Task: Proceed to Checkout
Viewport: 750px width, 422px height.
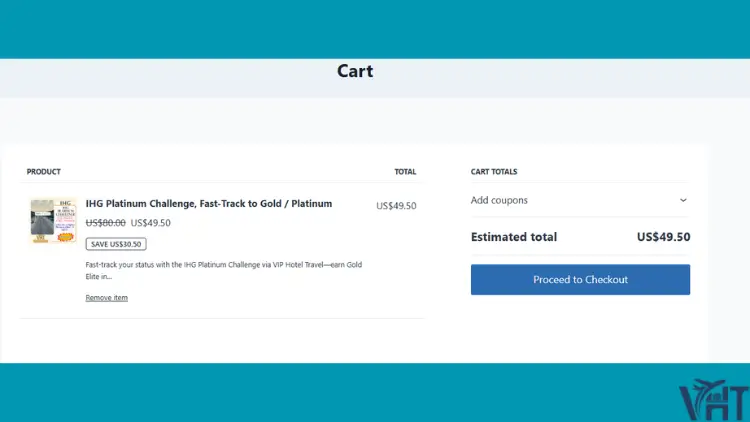Action: (x=580, y=279)
